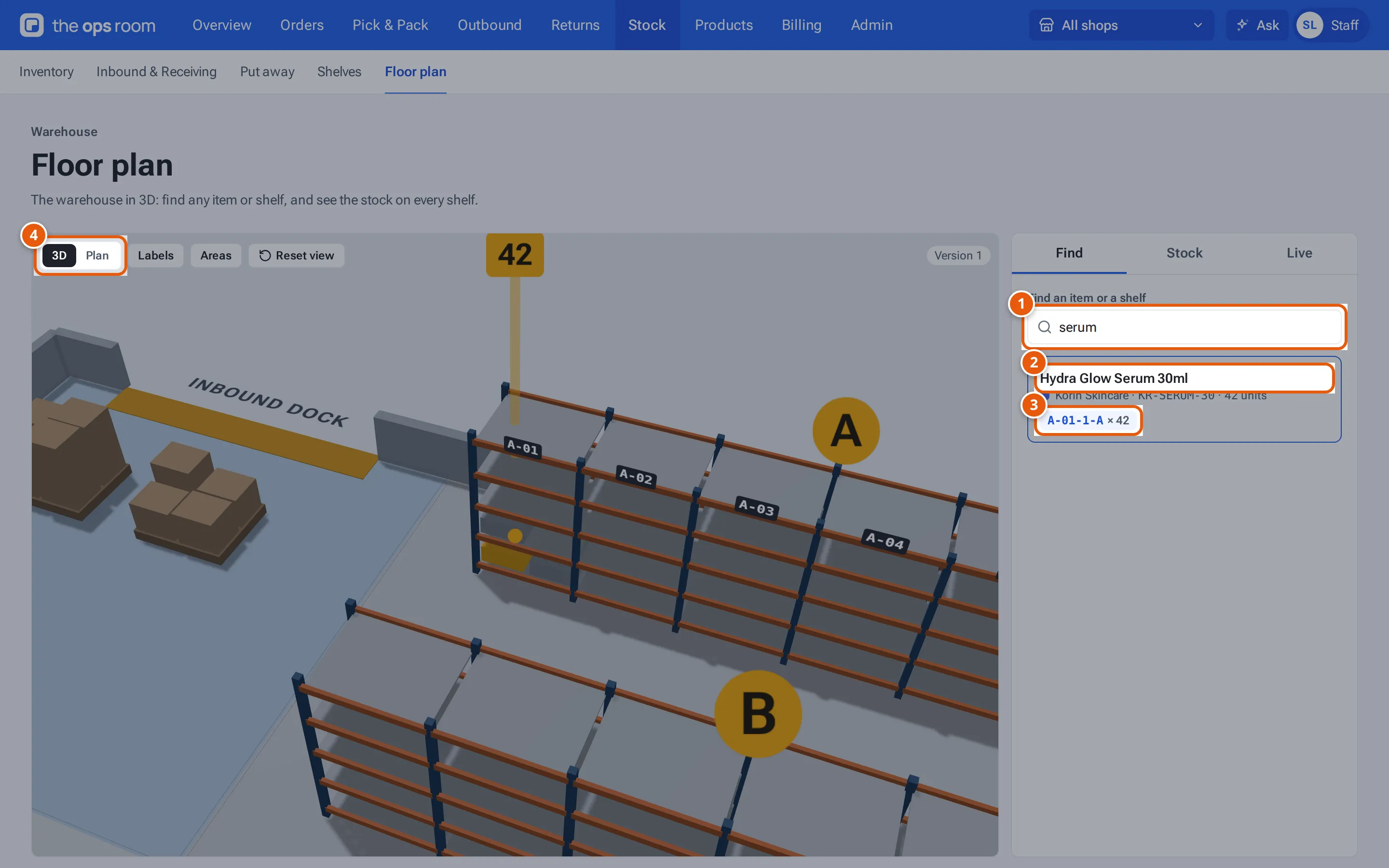The image size is (1389, 868).
Task: Click the Reset view button
Action: coord(296,256)
